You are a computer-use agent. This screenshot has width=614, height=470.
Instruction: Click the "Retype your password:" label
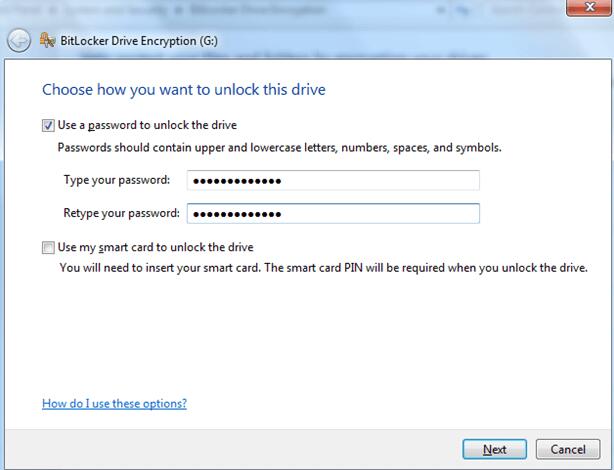[x=122, y=213]
